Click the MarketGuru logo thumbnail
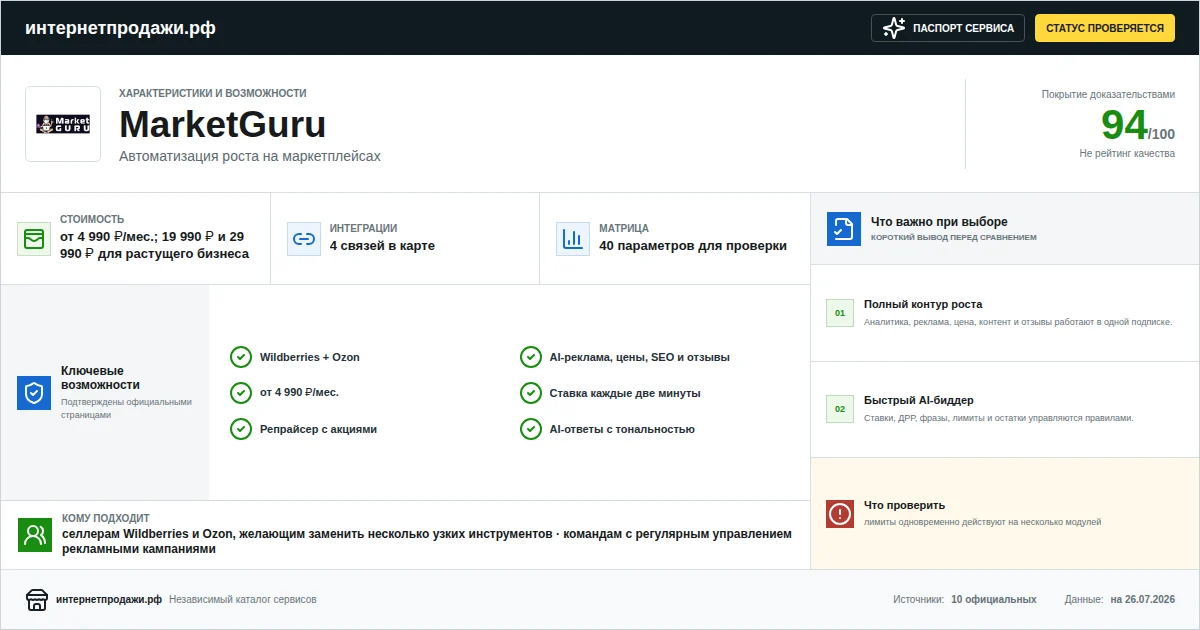Viewport: 1200px width, 630px height. [x=63, y=124]
